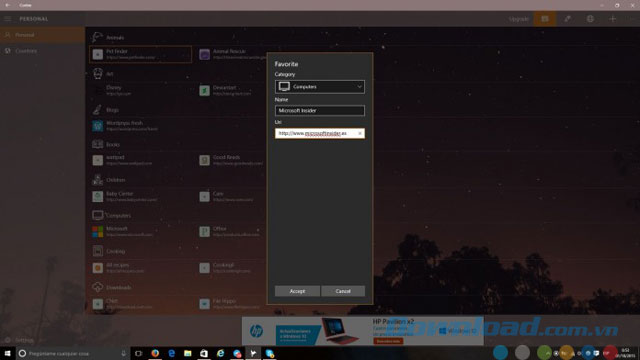Viewport: 640px width, 360px height.
Task: Click the globe icon in toolbar
Action: point(590,19)
